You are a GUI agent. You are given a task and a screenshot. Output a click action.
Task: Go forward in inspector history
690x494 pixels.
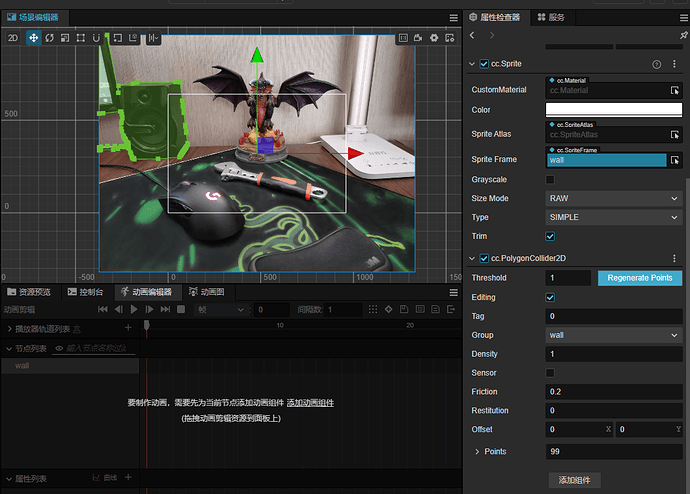(492, 35)
